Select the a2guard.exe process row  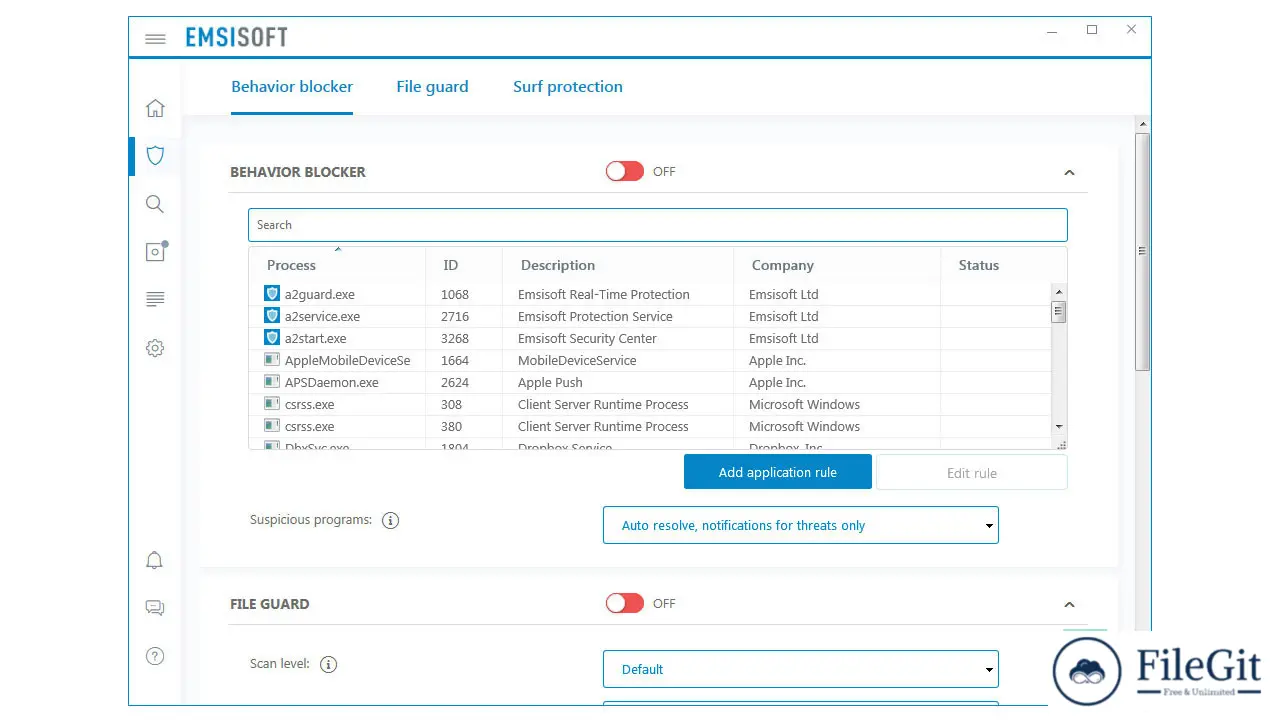(650, 294)
